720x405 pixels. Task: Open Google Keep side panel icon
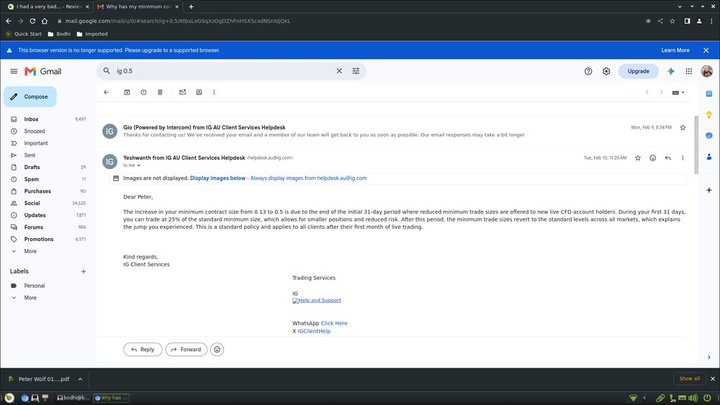(709, 115)
